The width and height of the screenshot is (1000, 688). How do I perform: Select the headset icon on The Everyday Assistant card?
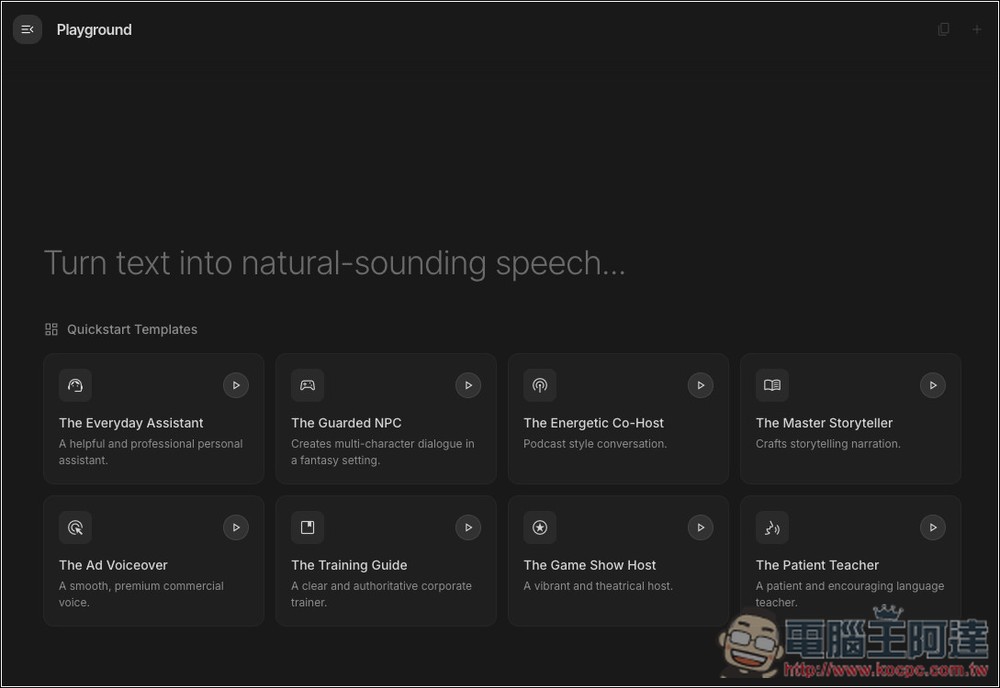[x=75, y=385]
